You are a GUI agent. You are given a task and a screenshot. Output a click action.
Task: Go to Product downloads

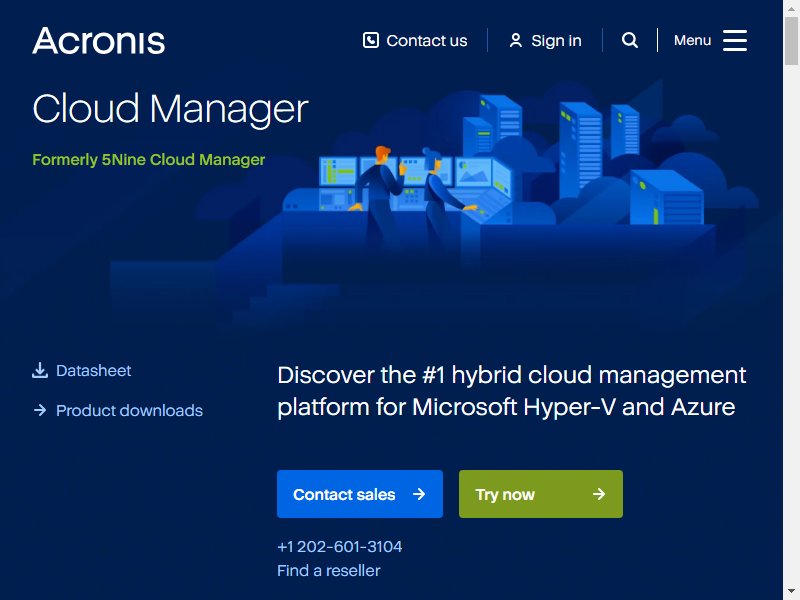point(129,410)
